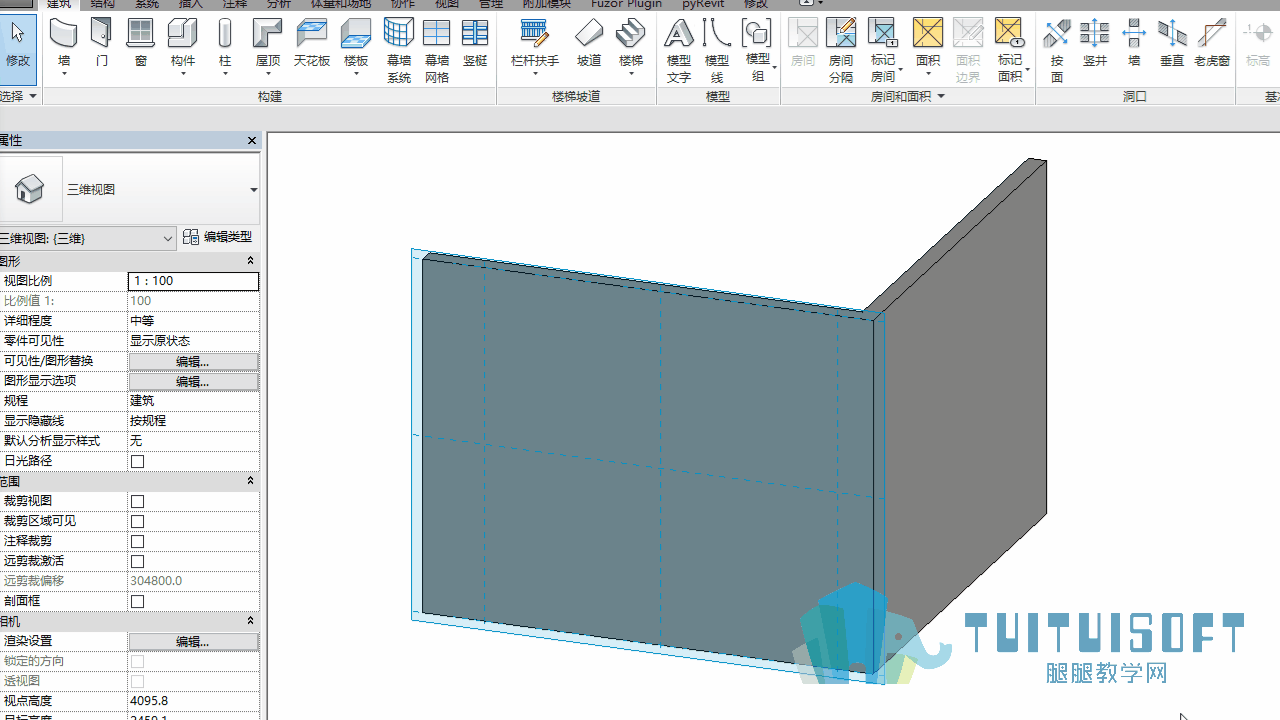1280x720 pixels.
Task: Open the pyRevit ribbon tab
Action: coord(703,5)
